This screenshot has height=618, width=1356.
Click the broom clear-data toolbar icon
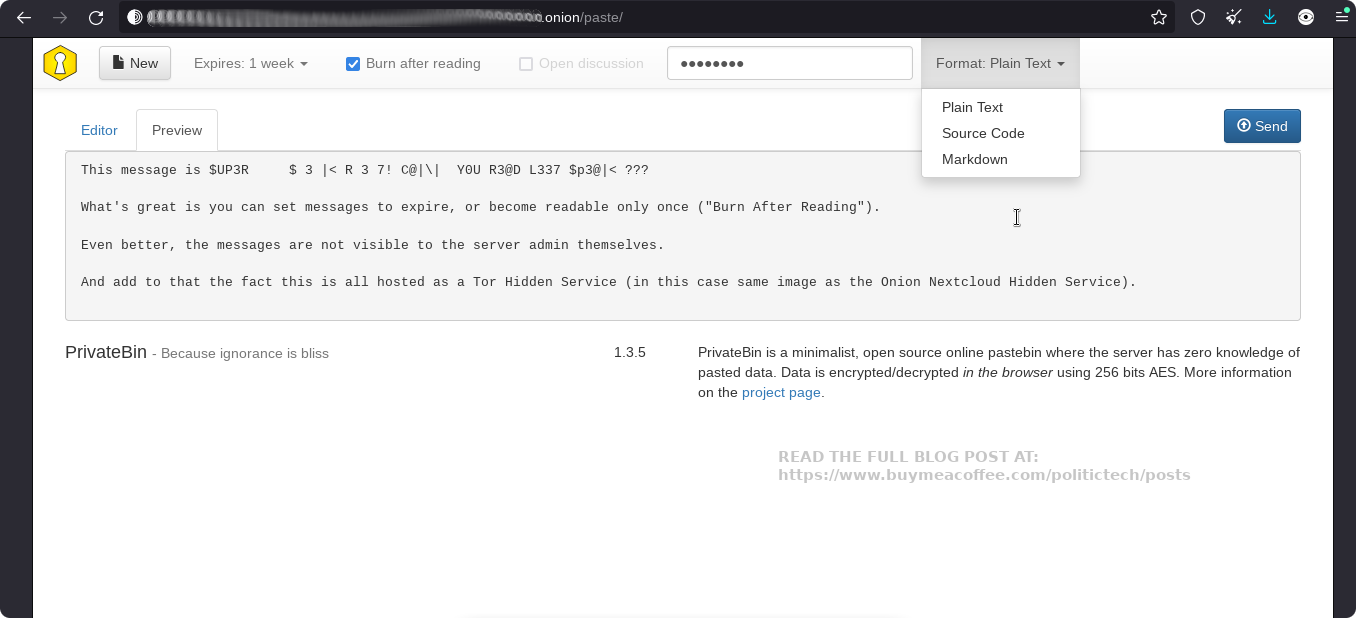1233,17
